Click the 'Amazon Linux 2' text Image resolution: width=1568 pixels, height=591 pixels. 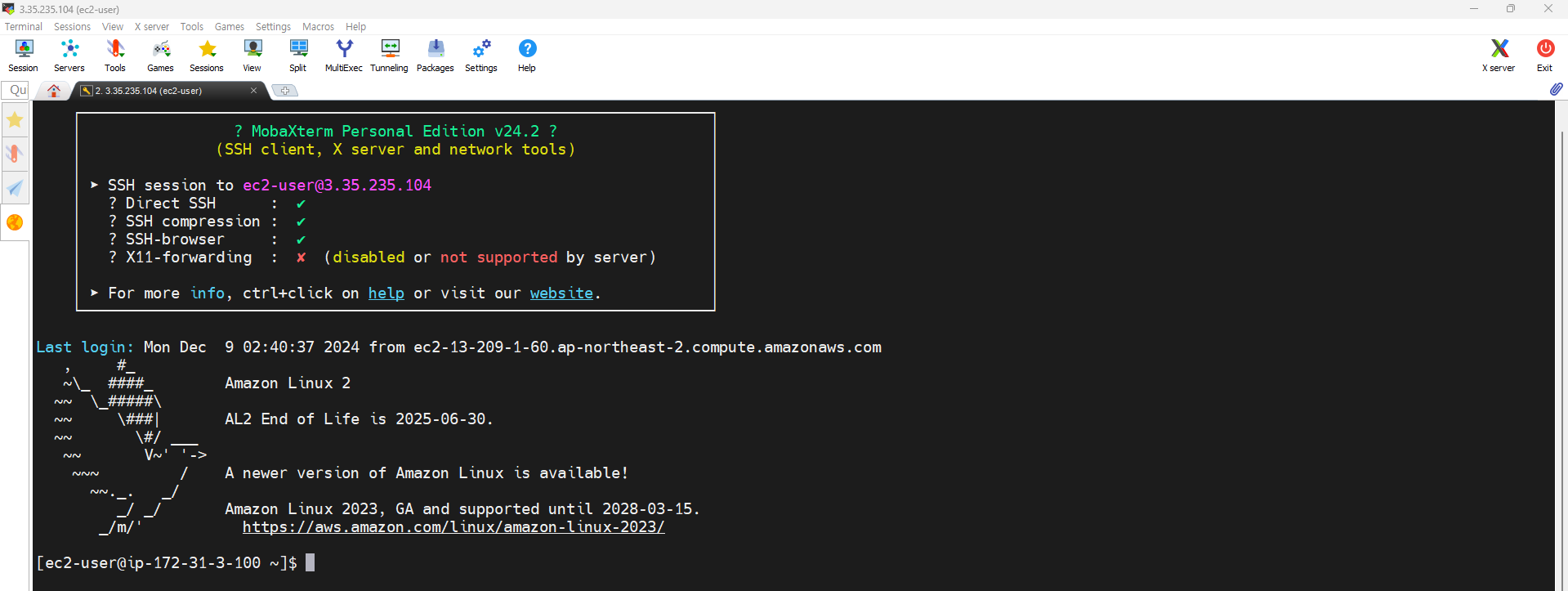pos(288,383)
